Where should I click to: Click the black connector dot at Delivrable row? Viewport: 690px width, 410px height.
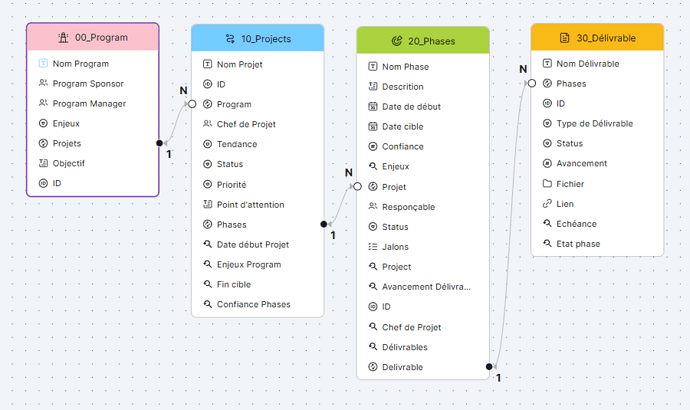point(489,367)
